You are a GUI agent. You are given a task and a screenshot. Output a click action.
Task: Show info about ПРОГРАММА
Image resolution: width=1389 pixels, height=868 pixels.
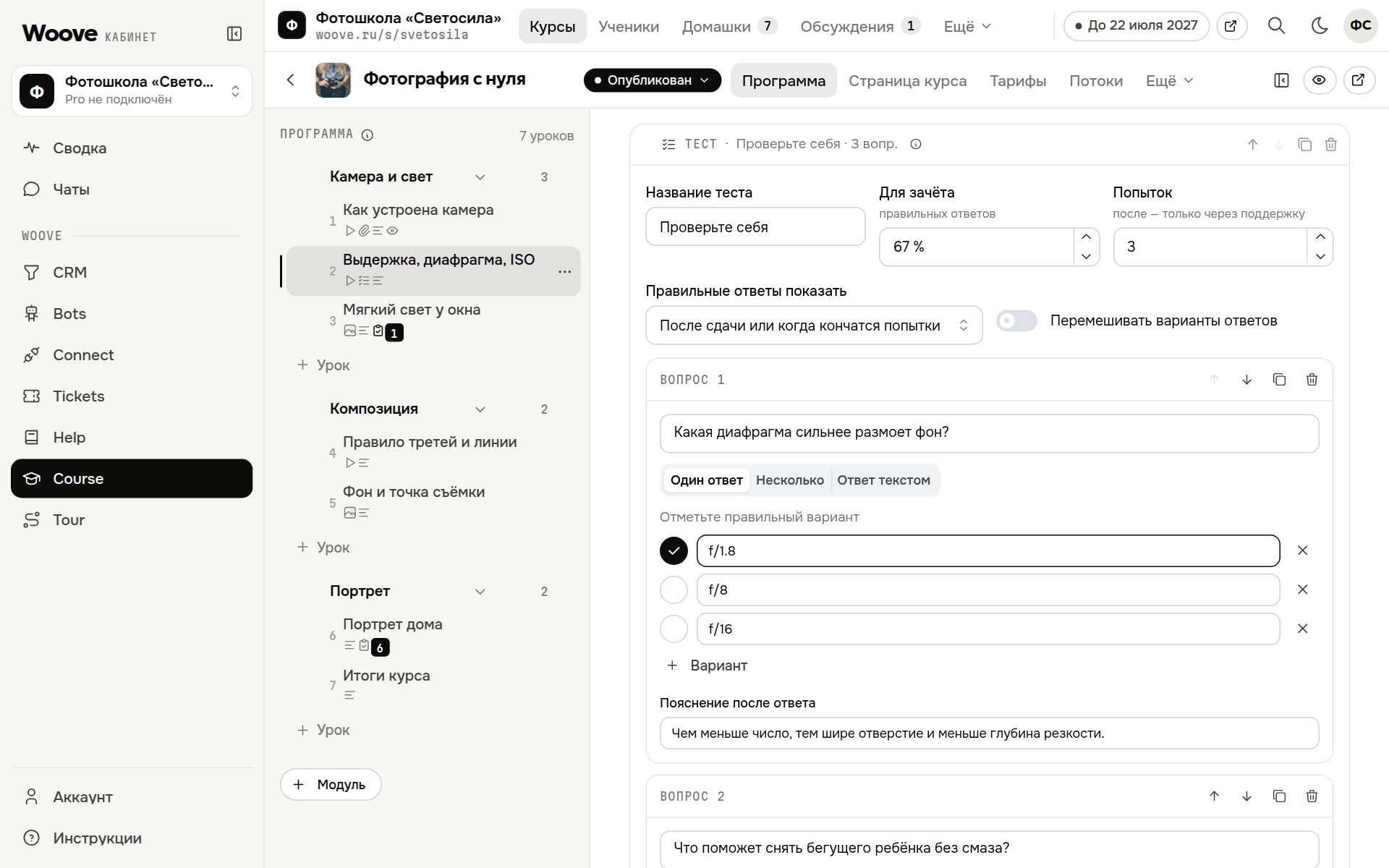[368, 135]
